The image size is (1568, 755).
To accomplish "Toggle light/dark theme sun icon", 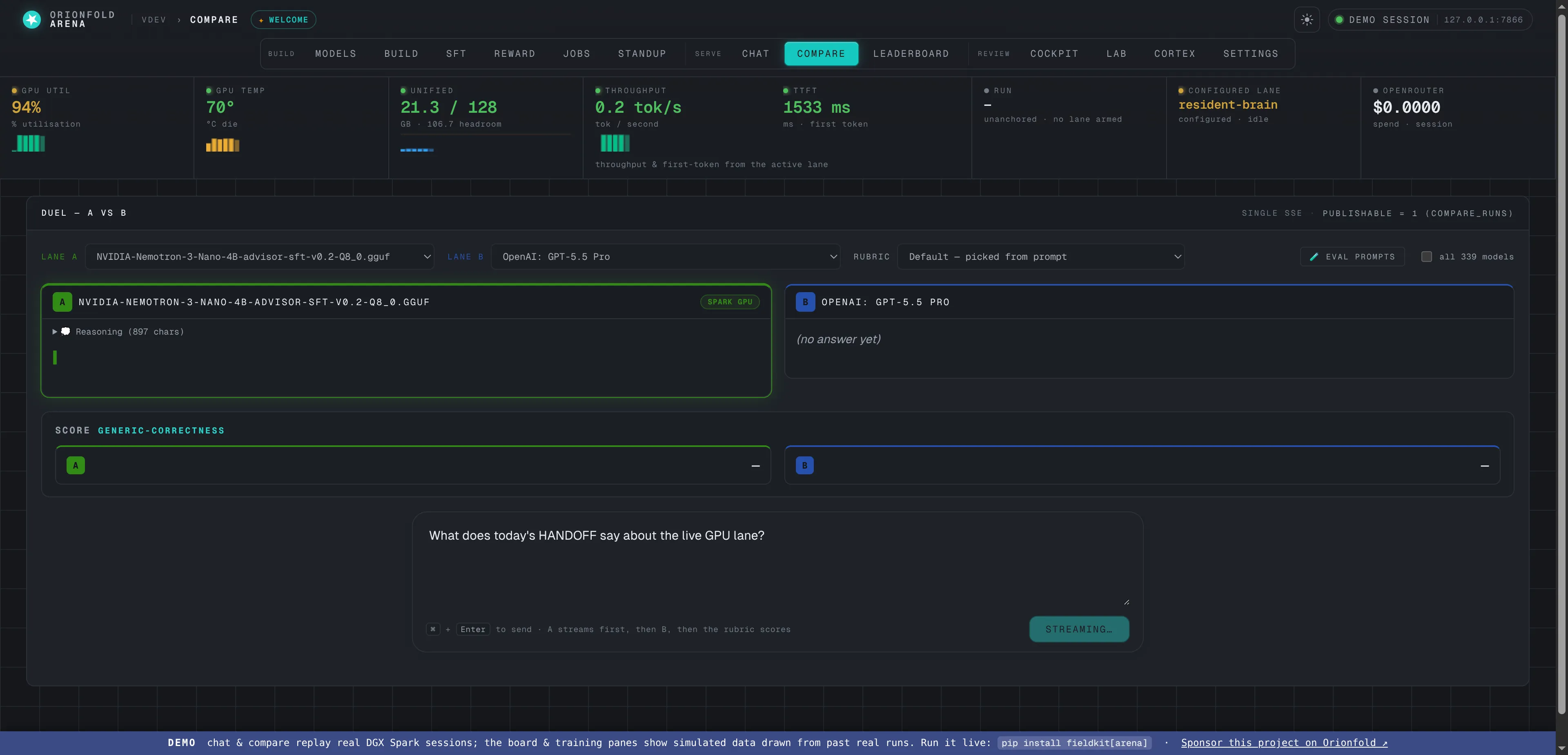I will pos(1307,20).
